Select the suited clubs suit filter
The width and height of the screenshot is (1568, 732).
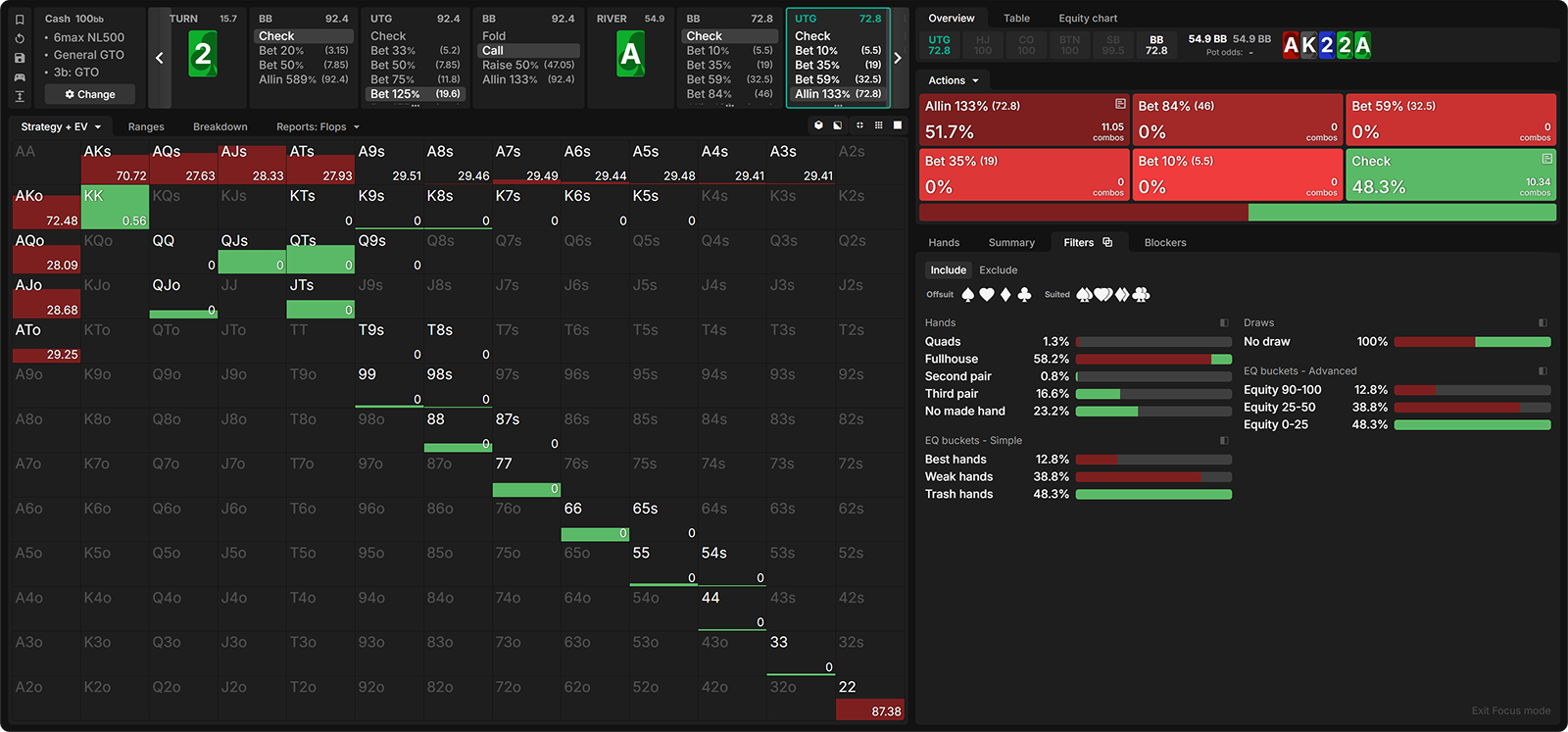(1141, 295)
